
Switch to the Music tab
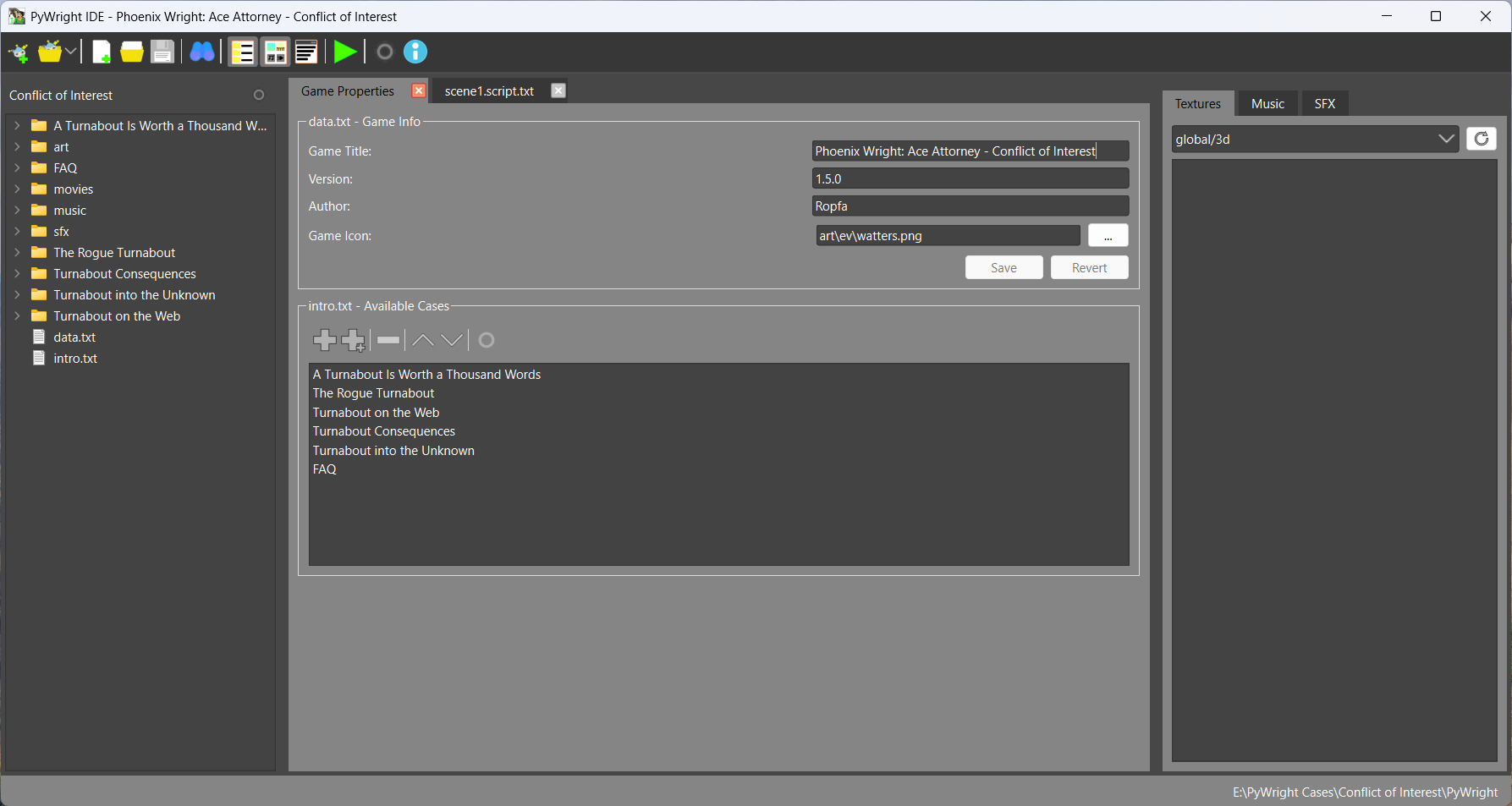coord(1267,103)
